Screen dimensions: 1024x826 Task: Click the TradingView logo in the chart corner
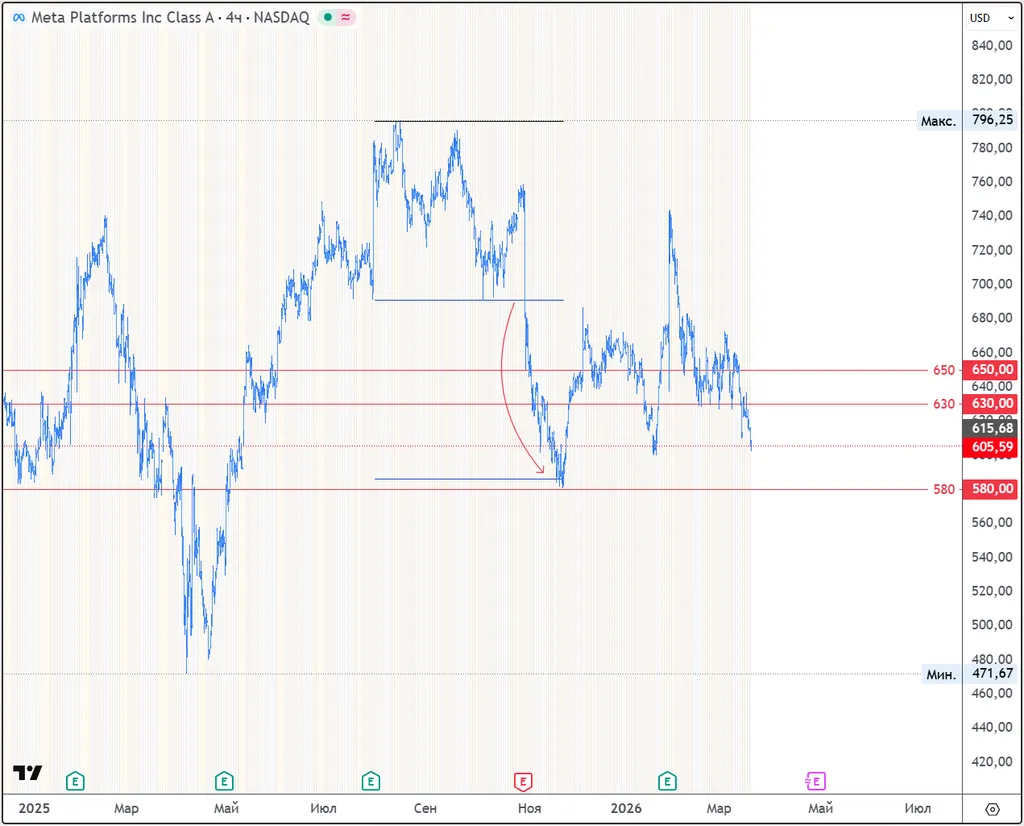[x=27, y=773]
